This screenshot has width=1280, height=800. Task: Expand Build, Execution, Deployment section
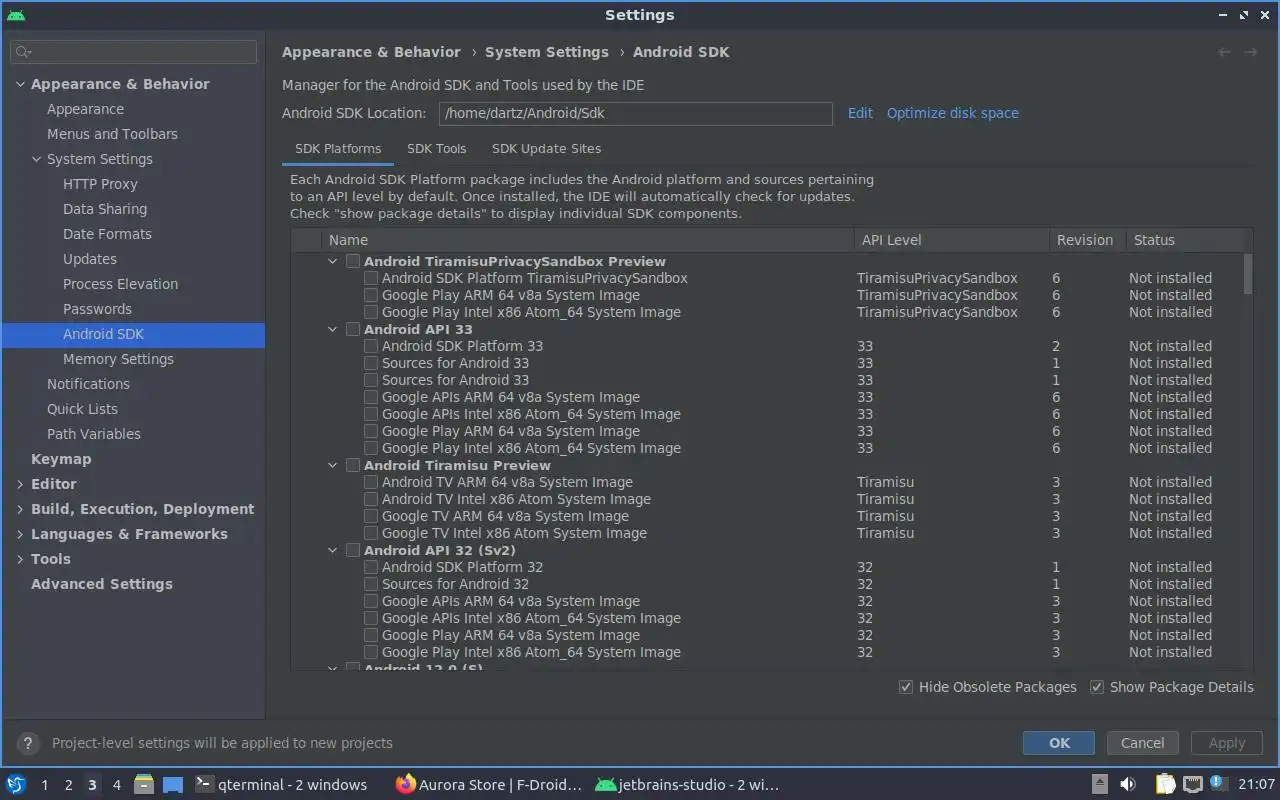pos(20,509)
